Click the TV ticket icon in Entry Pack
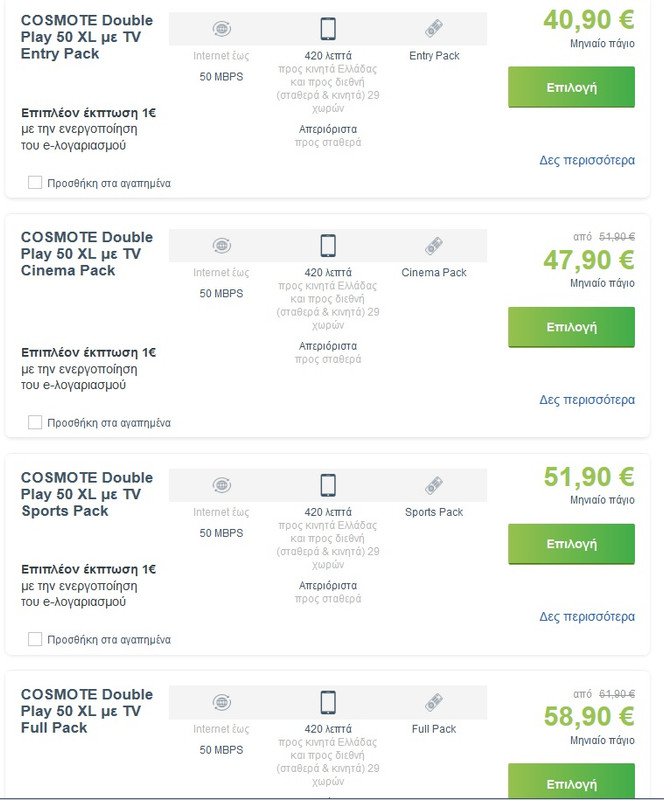This screenshot has width=664, height=800. pyautogui.click(x=434, y=28)
